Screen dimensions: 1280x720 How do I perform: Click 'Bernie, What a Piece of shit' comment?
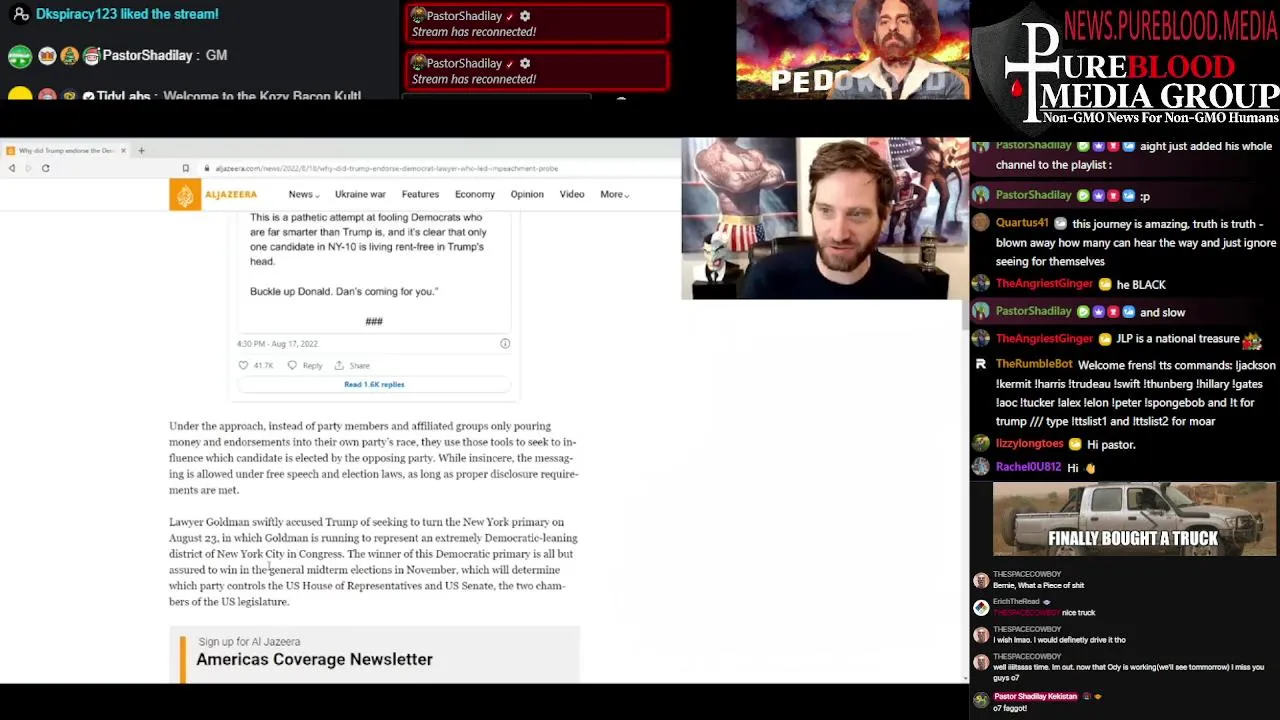coord(1038,585)
